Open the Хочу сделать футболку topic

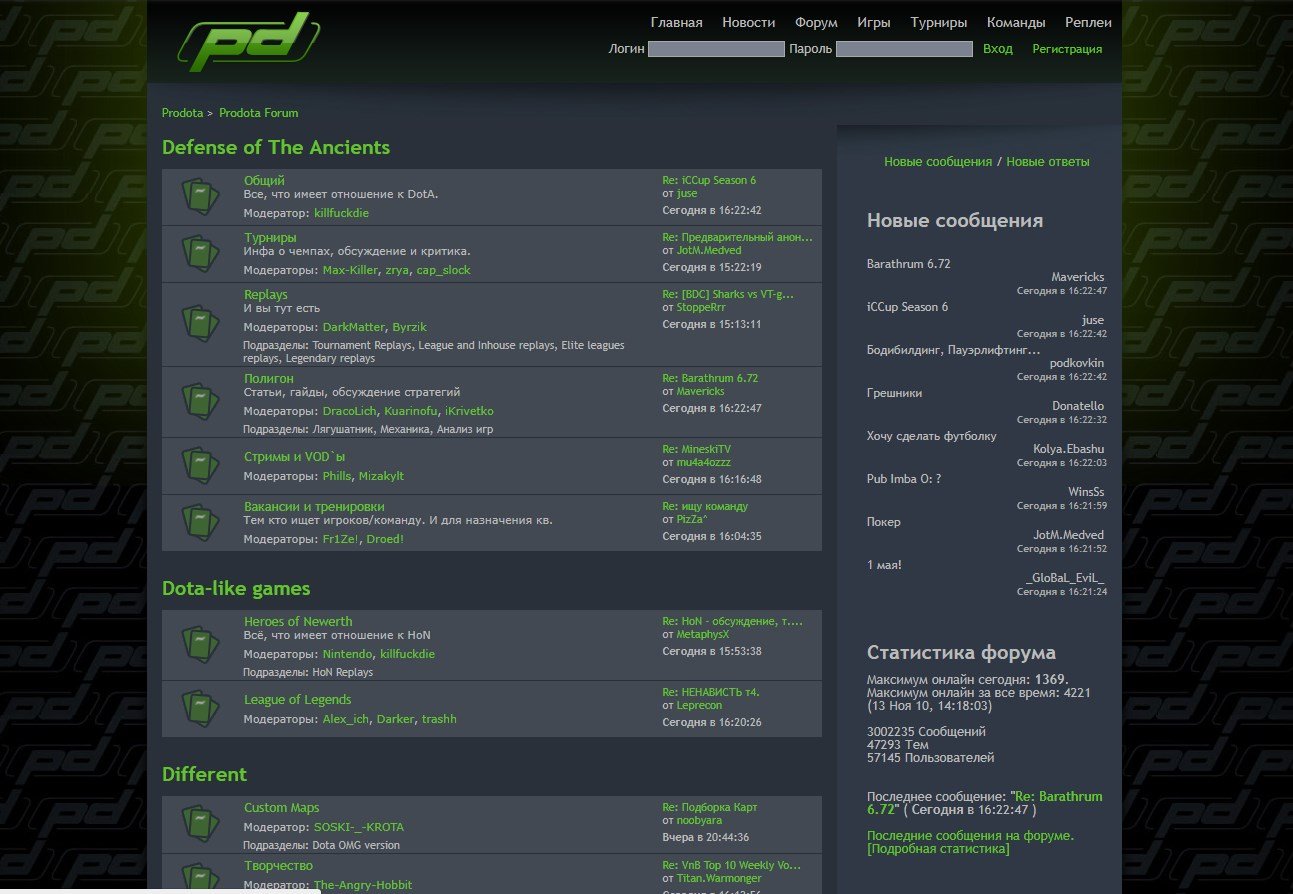click(x=932, y=436)
